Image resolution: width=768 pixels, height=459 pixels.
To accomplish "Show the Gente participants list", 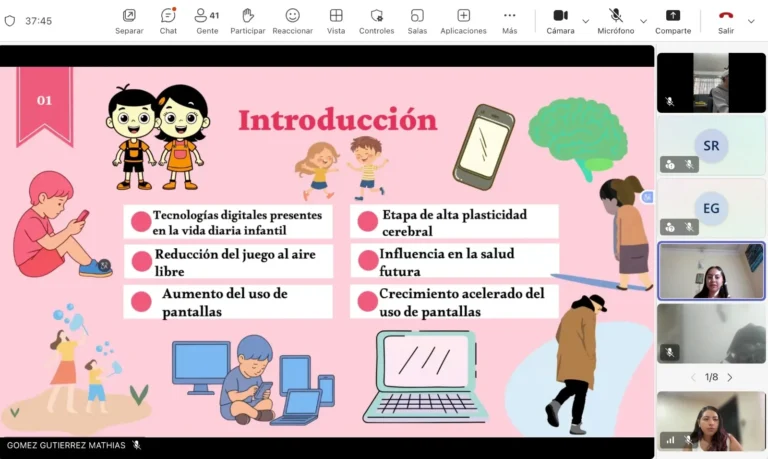I will [x=207, y=20].
